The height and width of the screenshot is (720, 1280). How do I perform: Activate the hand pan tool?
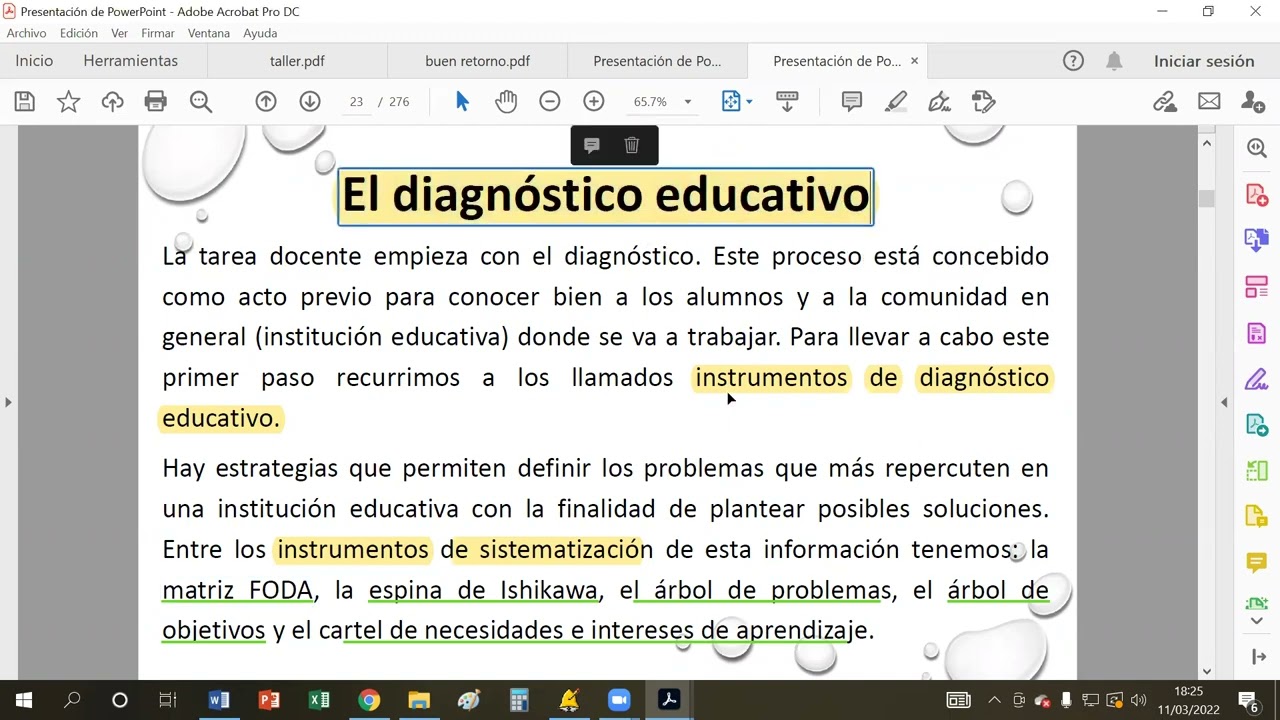(506, 101)
